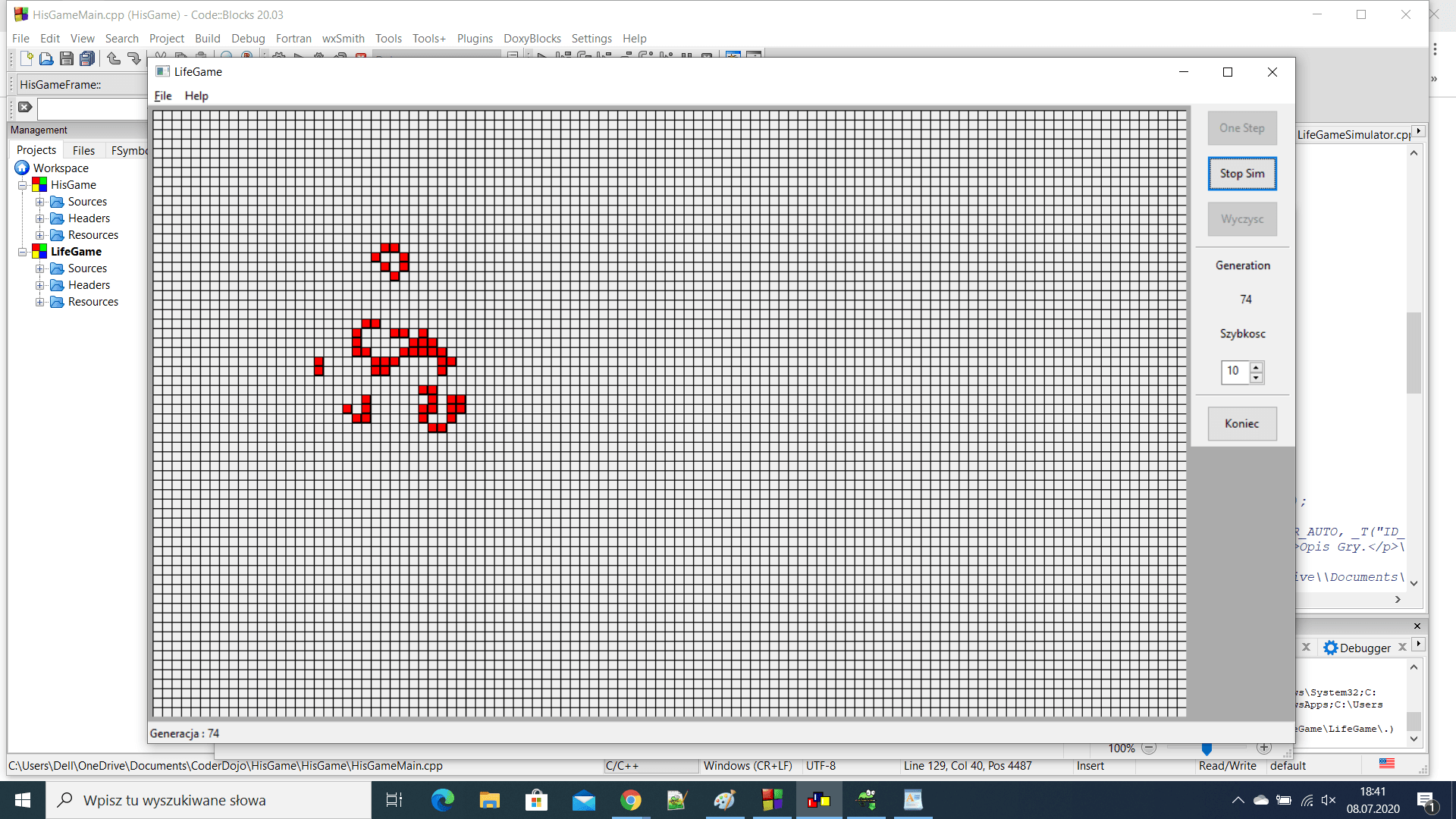Expand Headers folder under LifeGame
Screen dimensions: 1456x819
[40, 285]
